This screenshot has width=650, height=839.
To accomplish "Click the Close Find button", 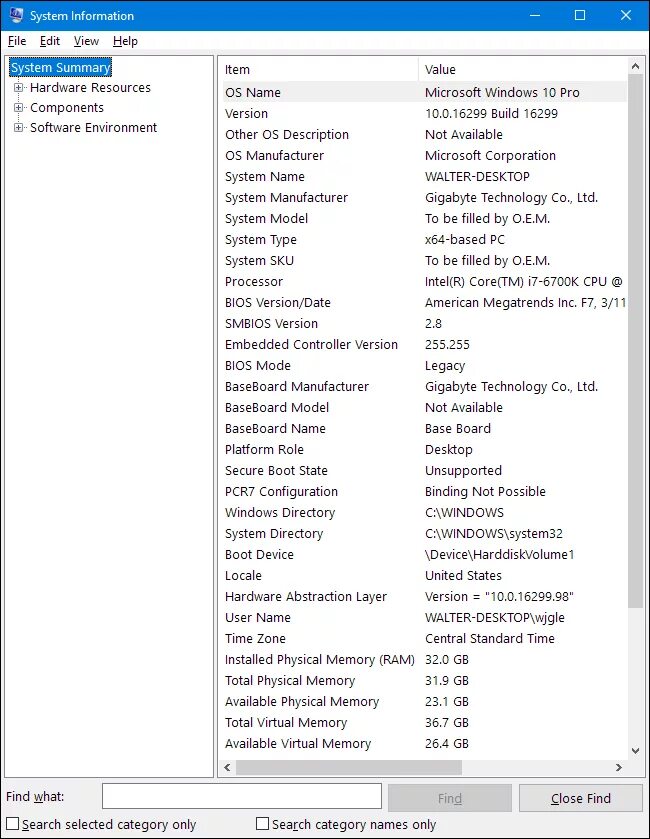I will [x=580, y=798].
